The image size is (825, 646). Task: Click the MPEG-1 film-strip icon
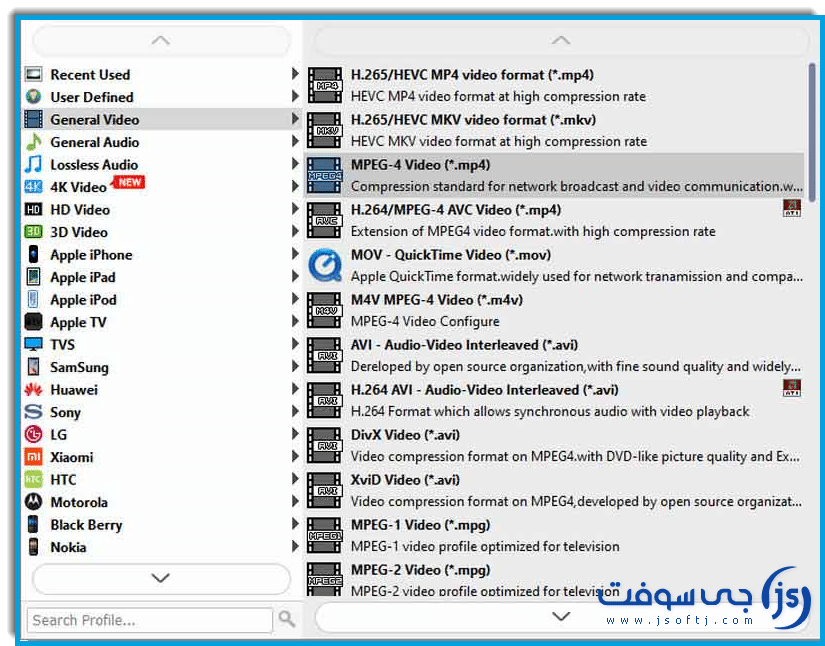(325, 535)
